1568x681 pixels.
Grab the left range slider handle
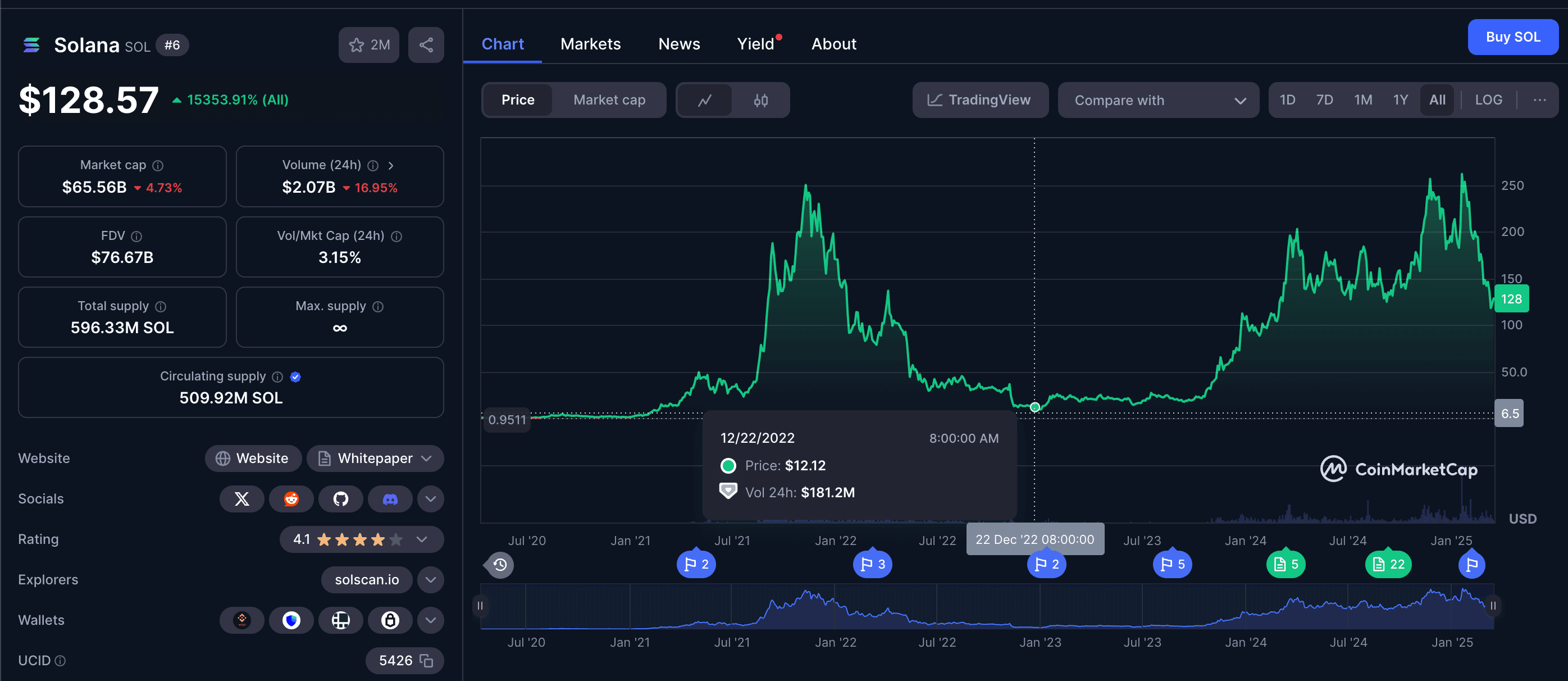tap(480, 606)
